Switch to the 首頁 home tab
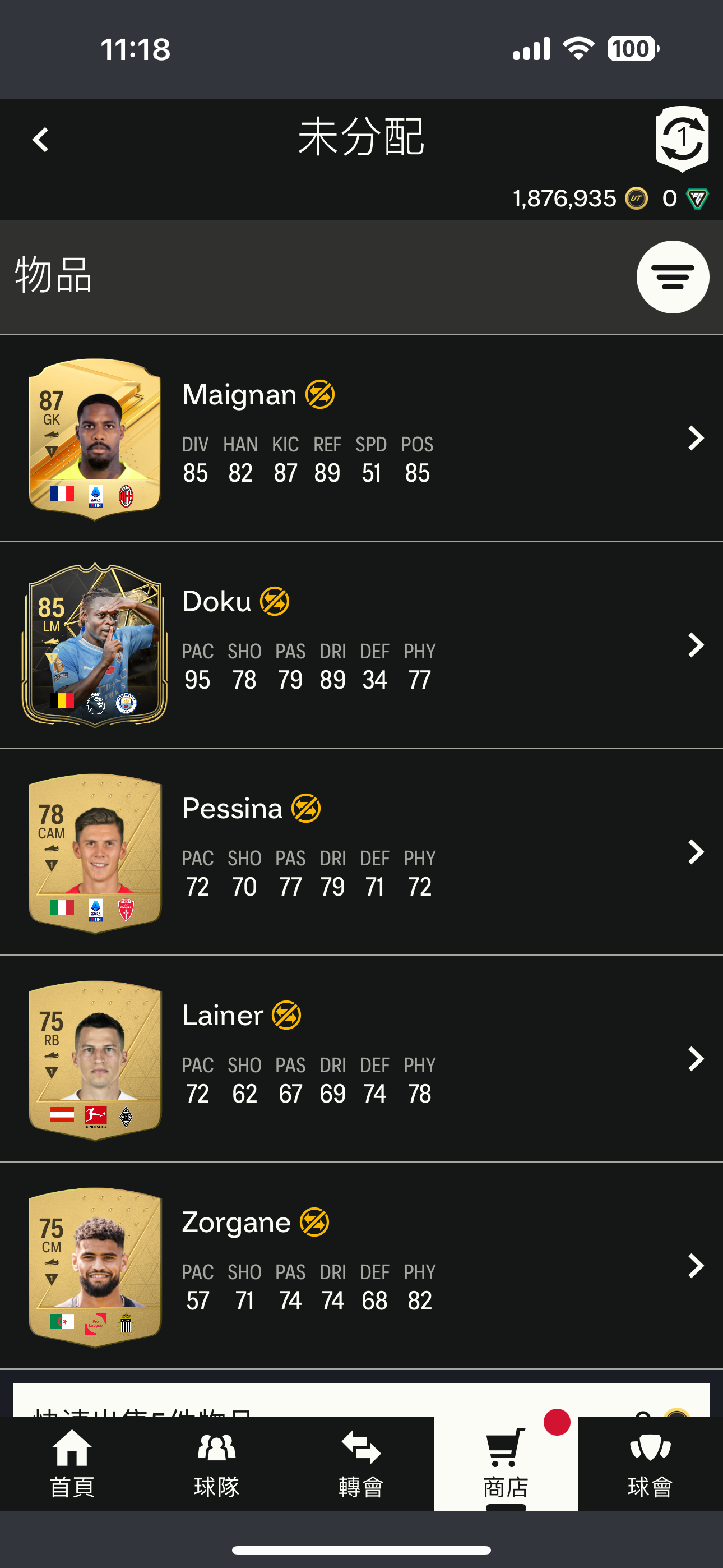 72,1463
